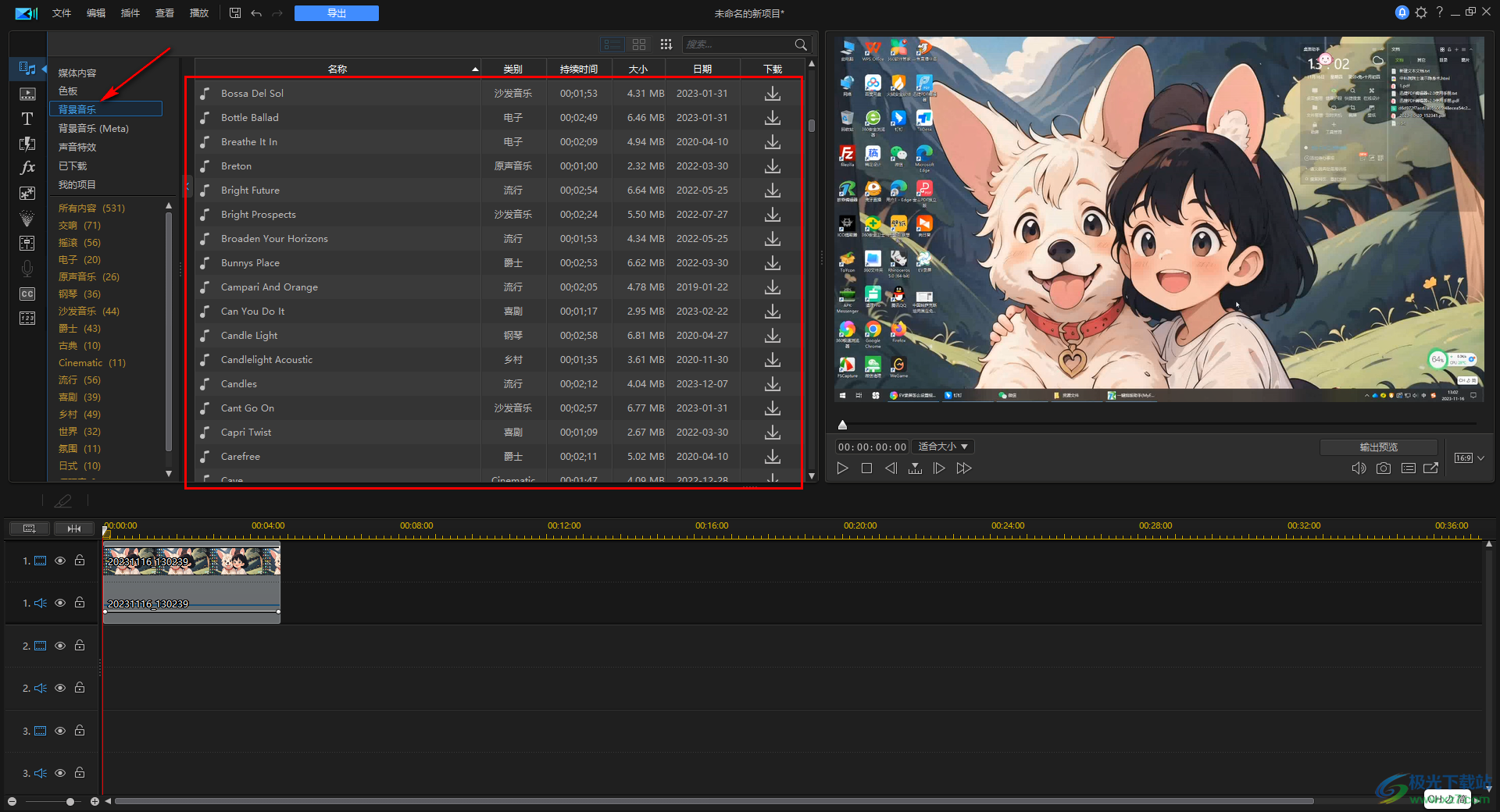Switch to large thumbnail grid view
This screenshot has height=812, width=1500.
coord(639,45)
